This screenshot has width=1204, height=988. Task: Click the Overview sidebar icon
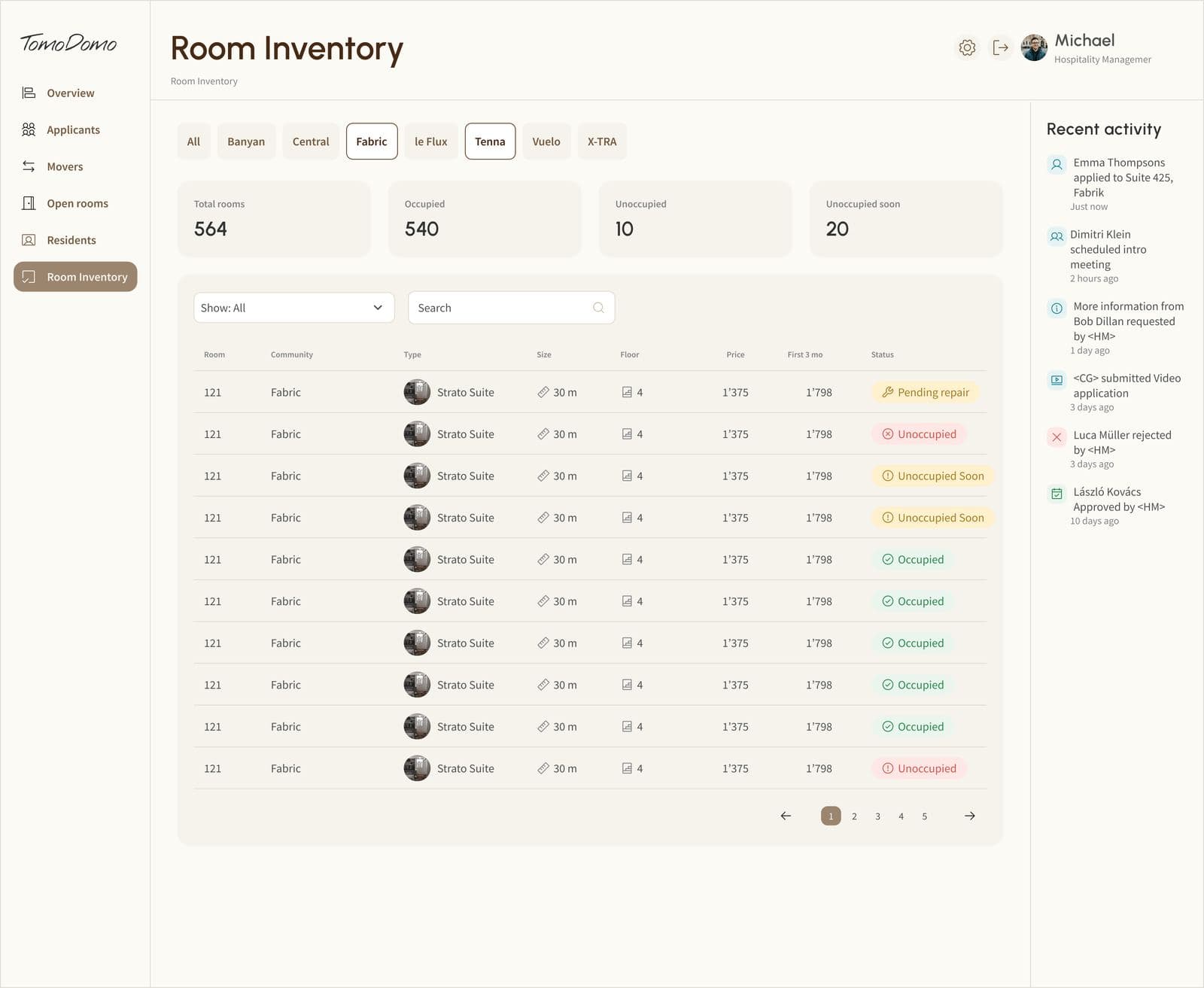coord(29,93)
